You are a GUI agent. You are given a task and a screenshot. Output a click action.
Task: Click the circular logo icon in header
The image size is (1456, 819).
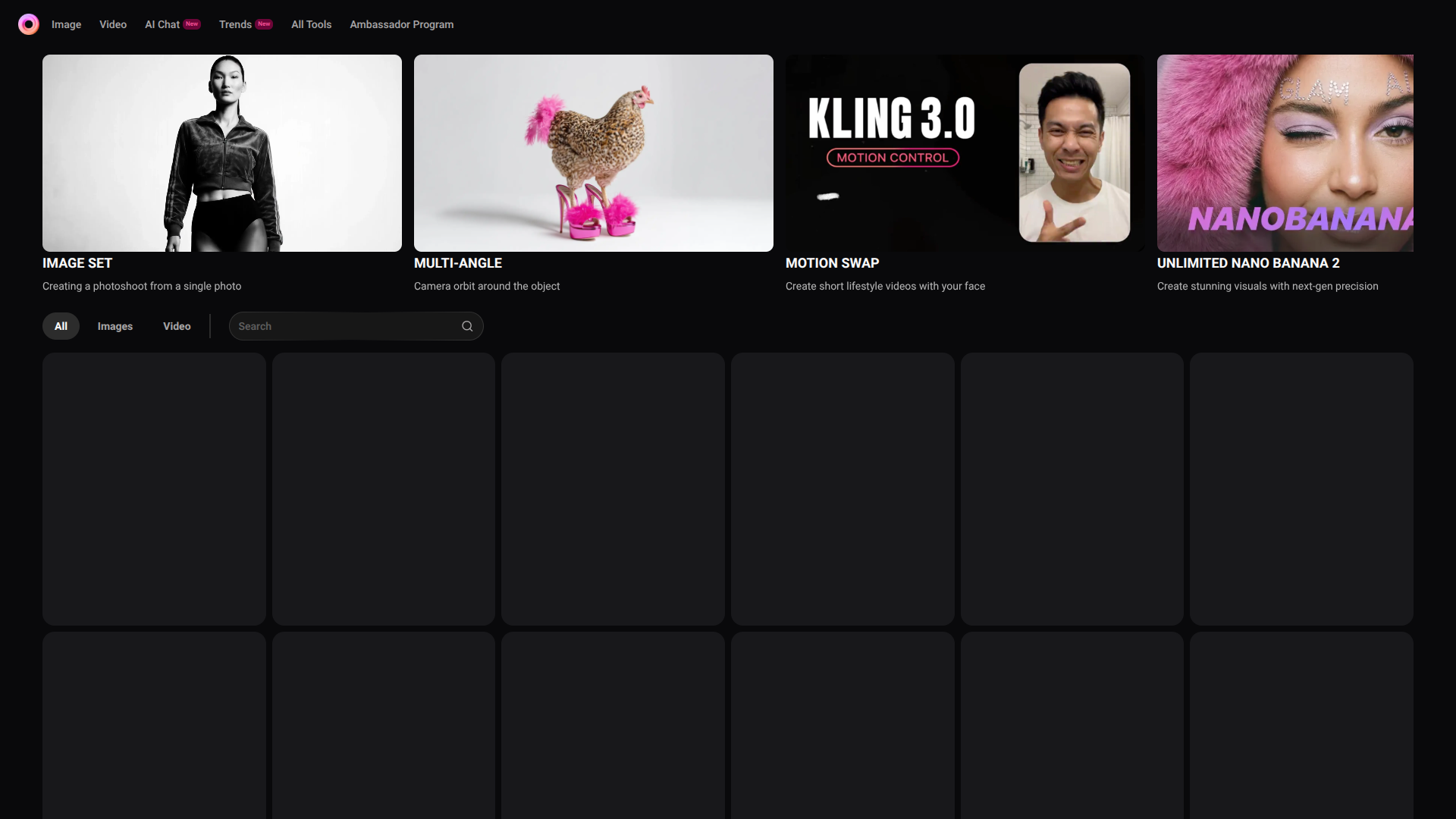pos(28,24)
